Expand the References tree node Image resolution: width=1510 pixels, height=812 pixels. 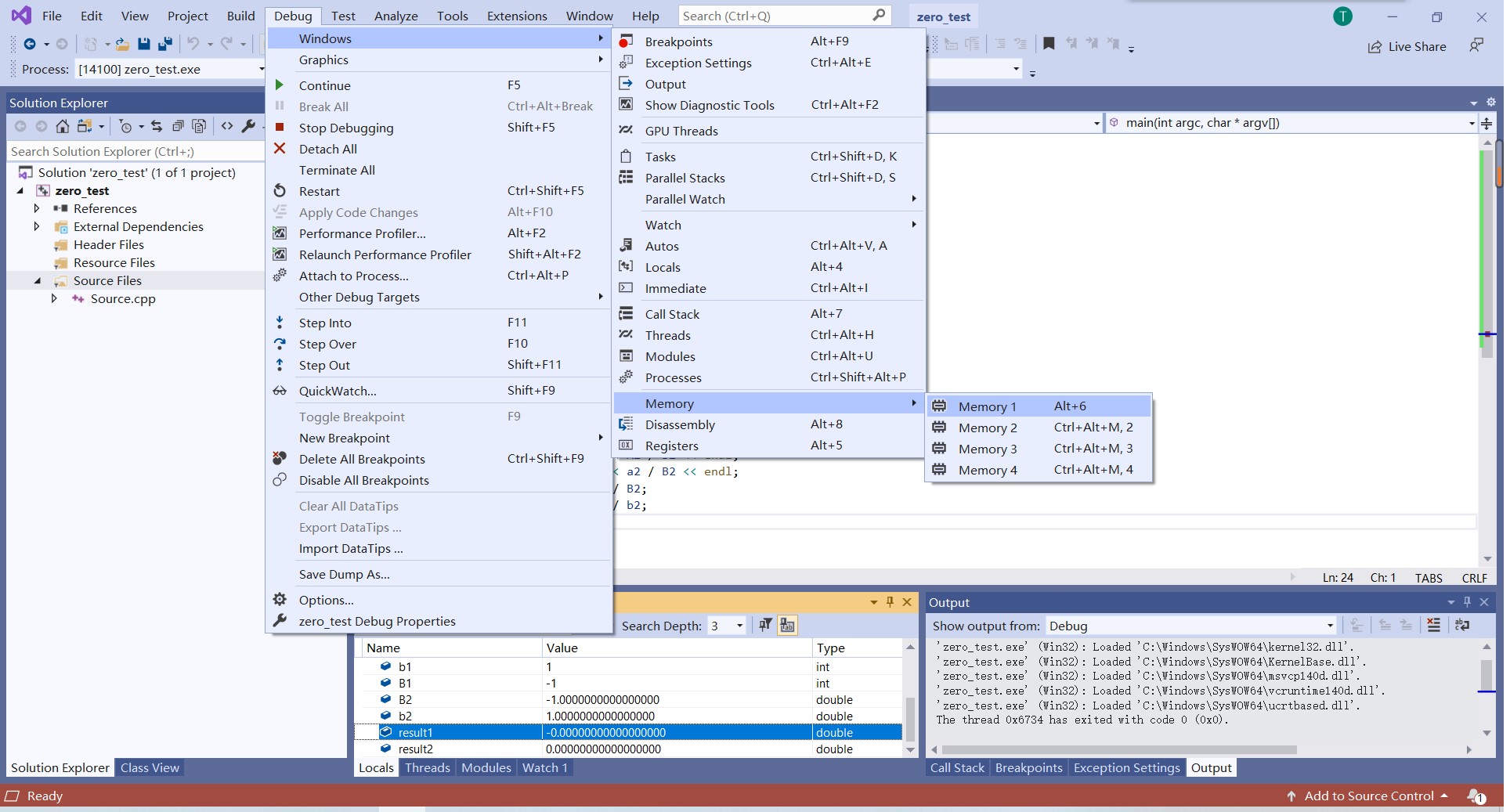point(37,209)
